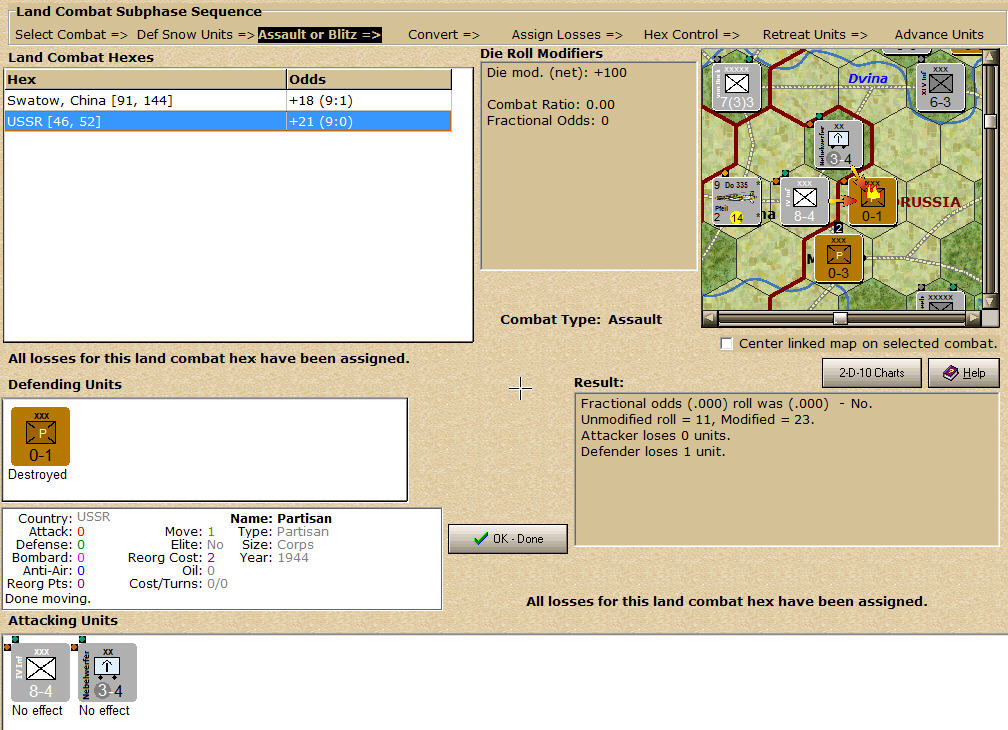The width and height of the screenshot is (1008, 730).
Task: Click the Unmodified roll = 11 result line
Action: [698, 420]
